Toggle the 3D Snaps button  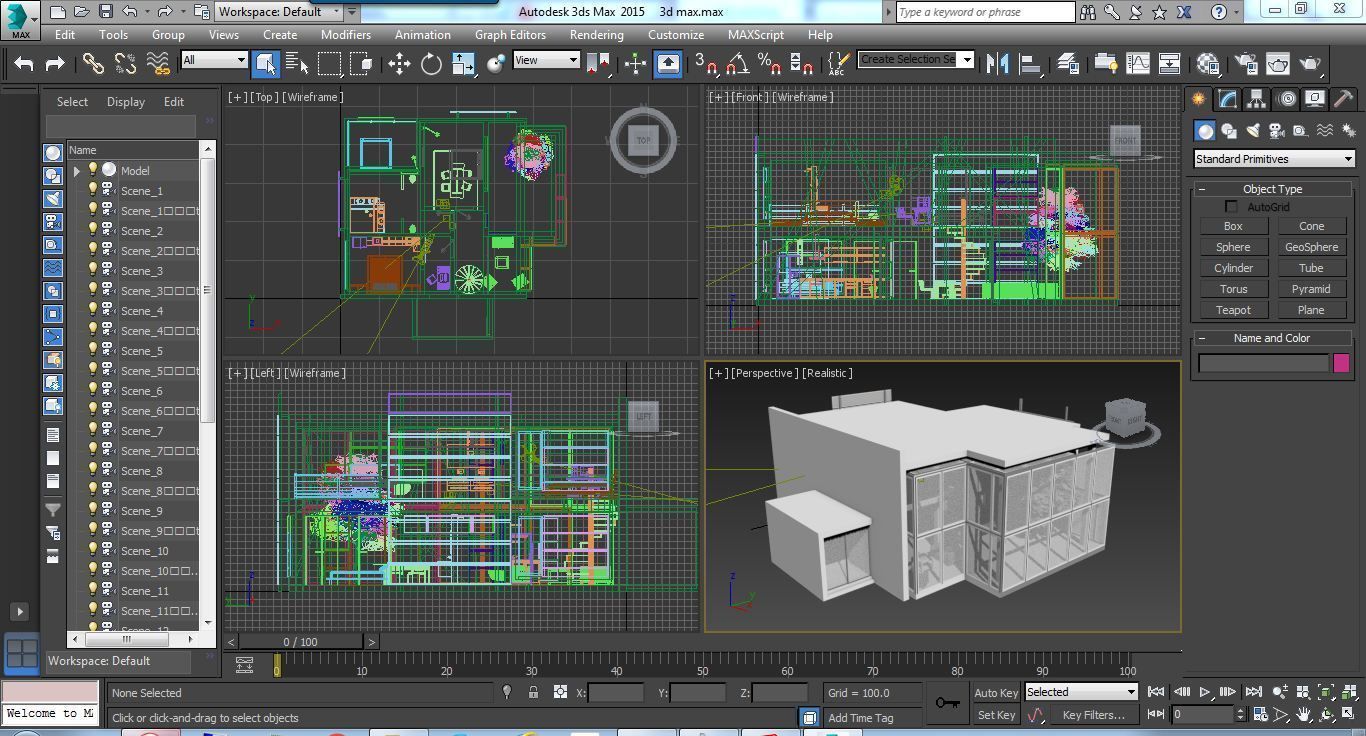tap(706, 64)
